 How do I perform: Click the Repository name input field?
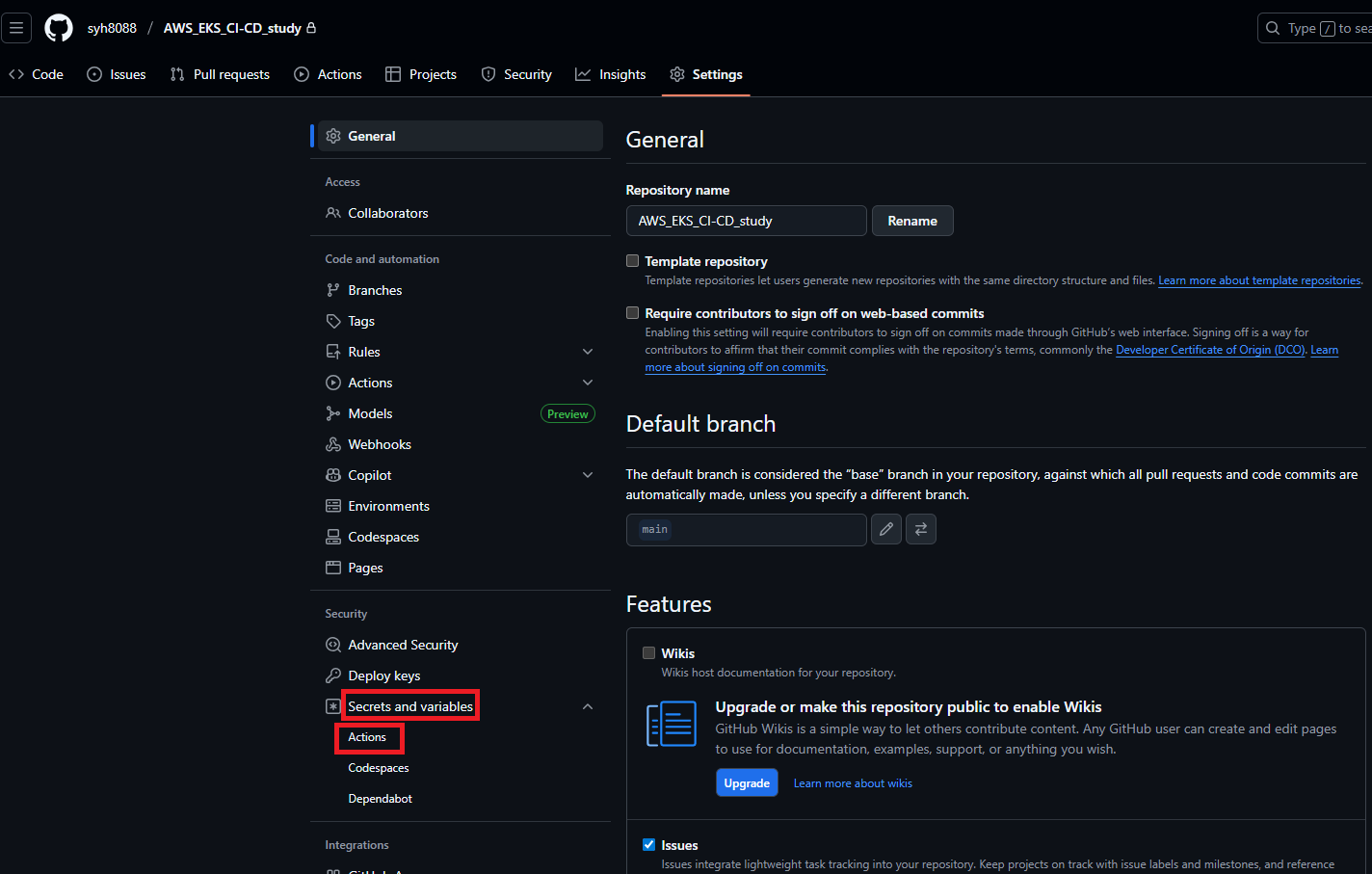747,221
